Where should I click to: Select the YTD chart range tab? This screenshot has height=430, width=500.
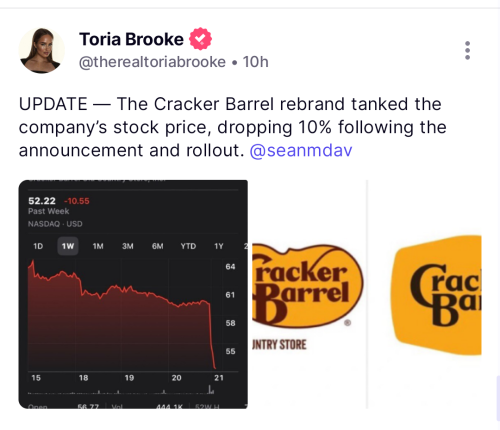click(x=188, y=246)
